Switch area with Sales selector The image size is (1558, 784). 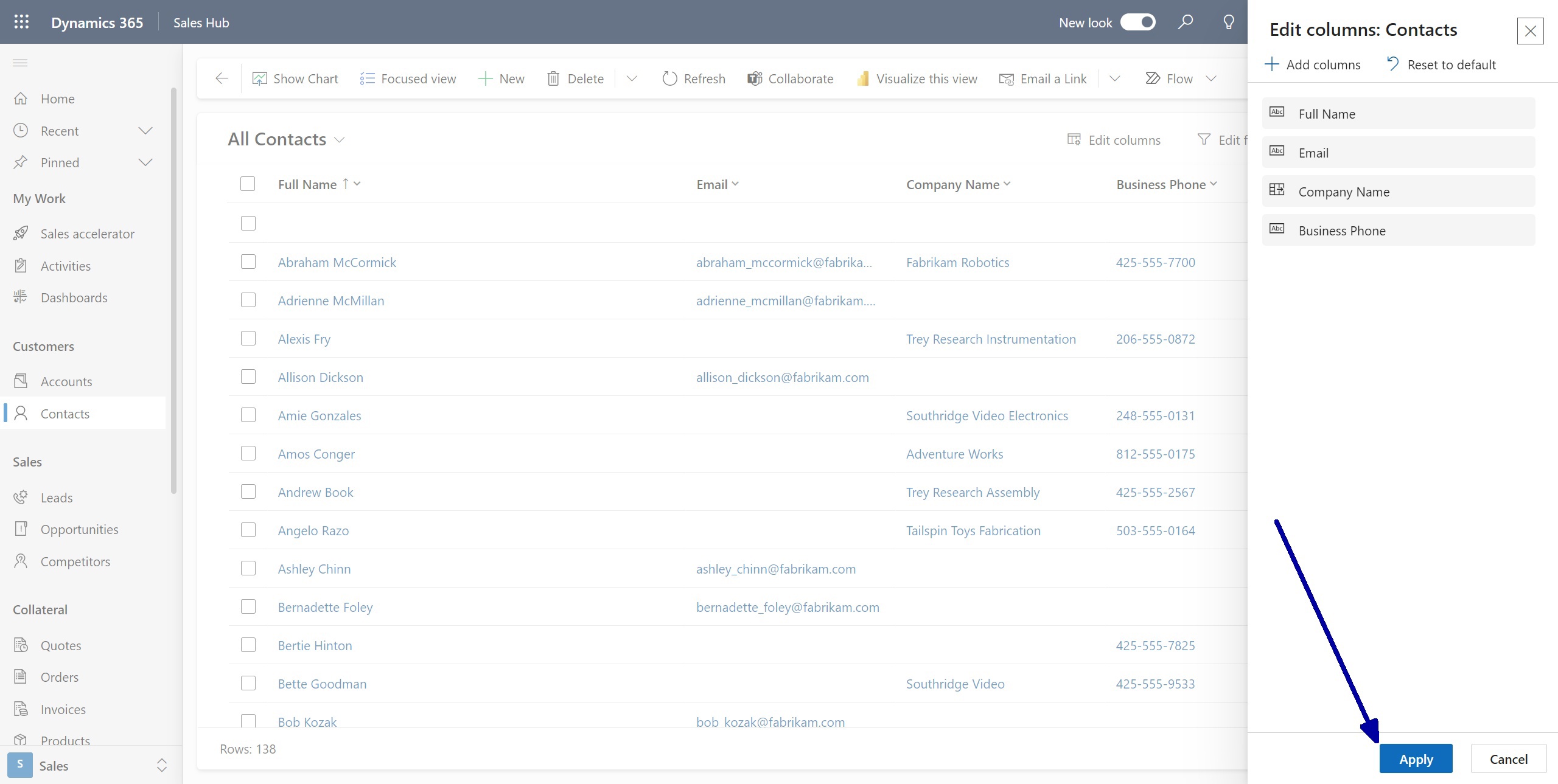[x=91, y=765]
